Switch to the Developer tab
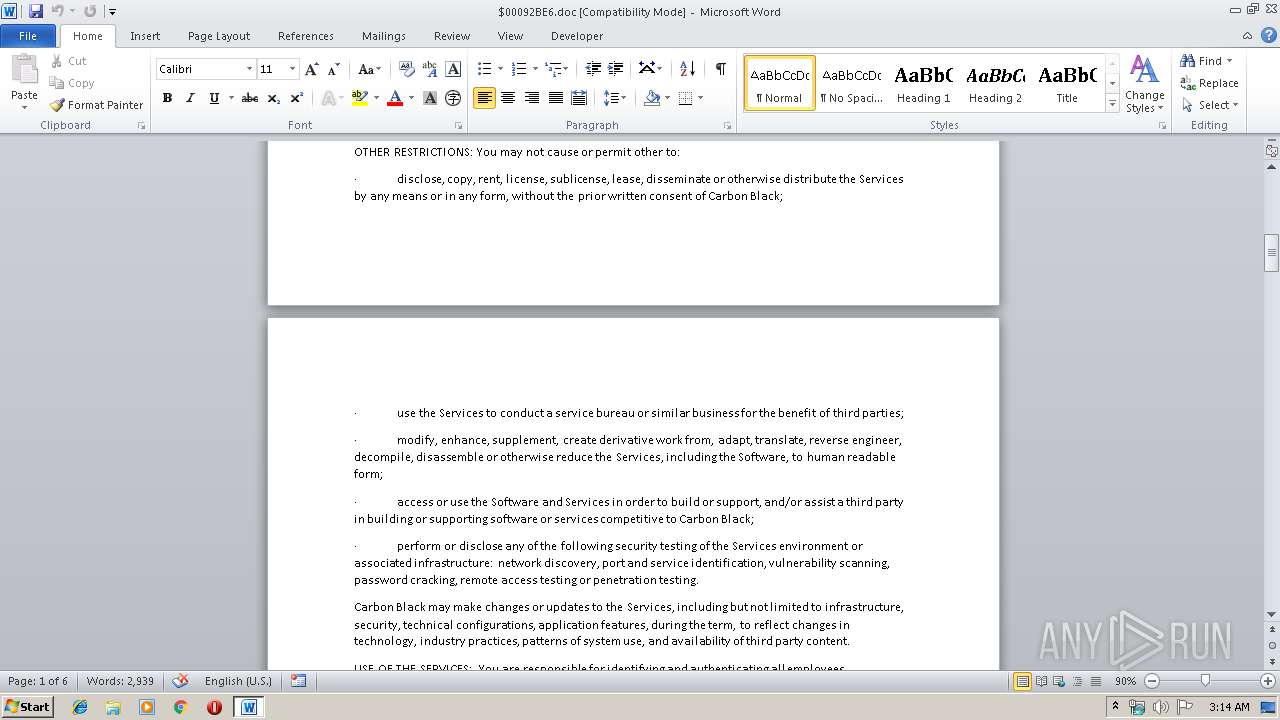Screen dimensions: 1280x720 [x=577, y=35]
